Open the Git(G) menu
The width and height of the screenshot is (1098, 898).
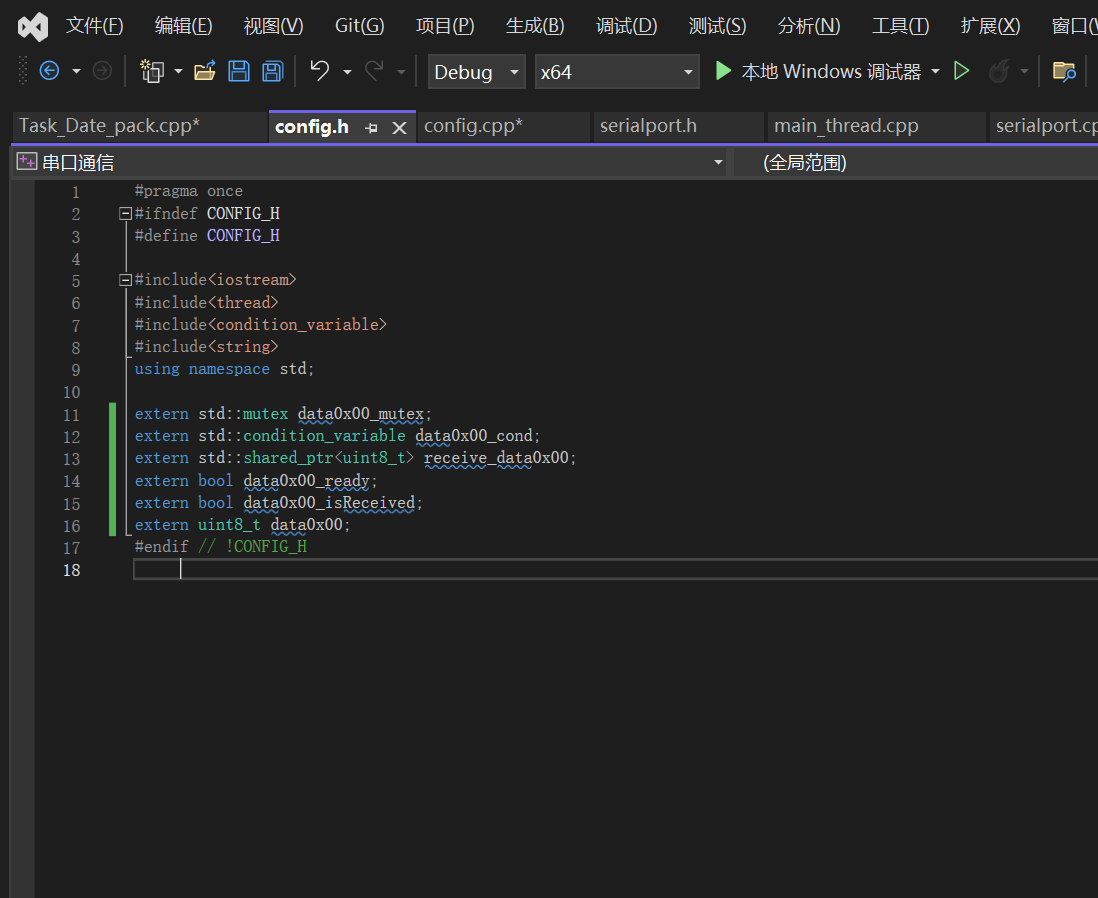[359, 27]
